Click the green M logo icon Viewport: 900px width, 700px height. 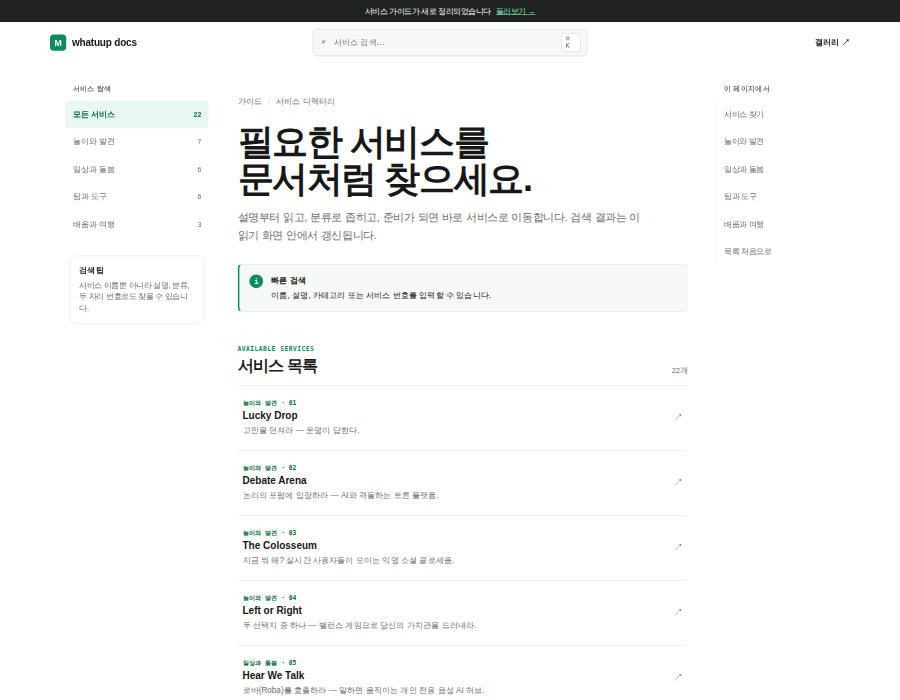point(58,42)
